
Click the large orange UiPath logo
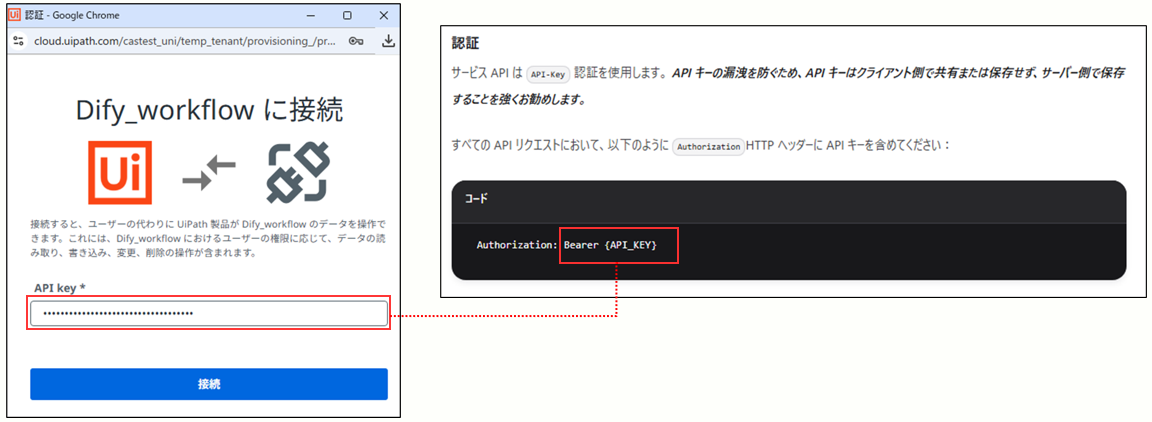[x=120, y=173]
